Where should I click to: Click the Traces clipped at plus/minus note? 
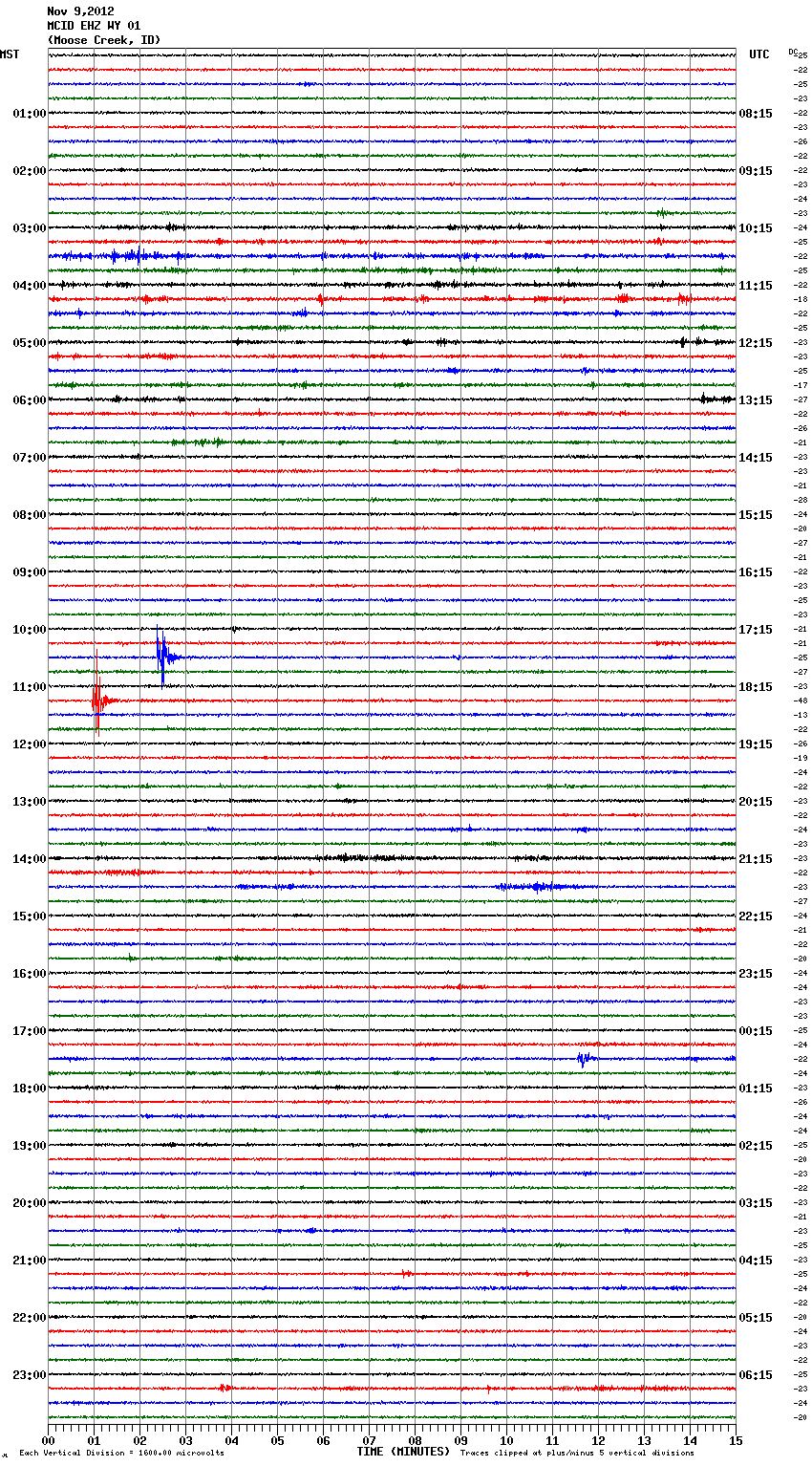coord(577,1453)
